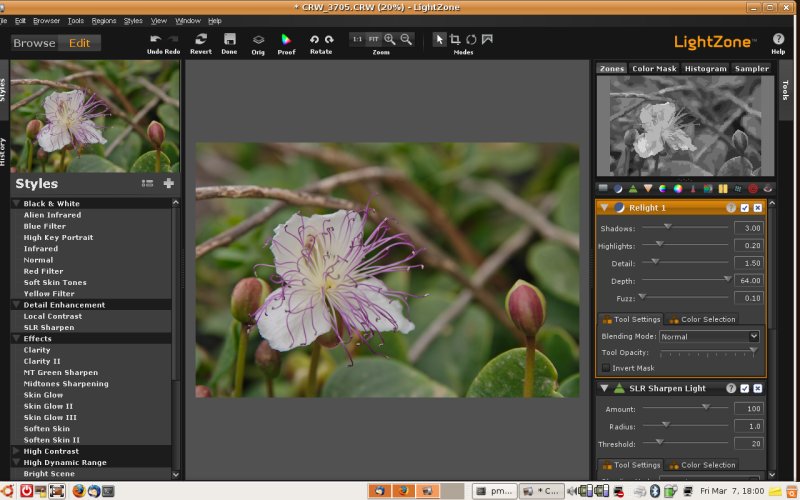Add a Red Eye tool

pos(767,188)
